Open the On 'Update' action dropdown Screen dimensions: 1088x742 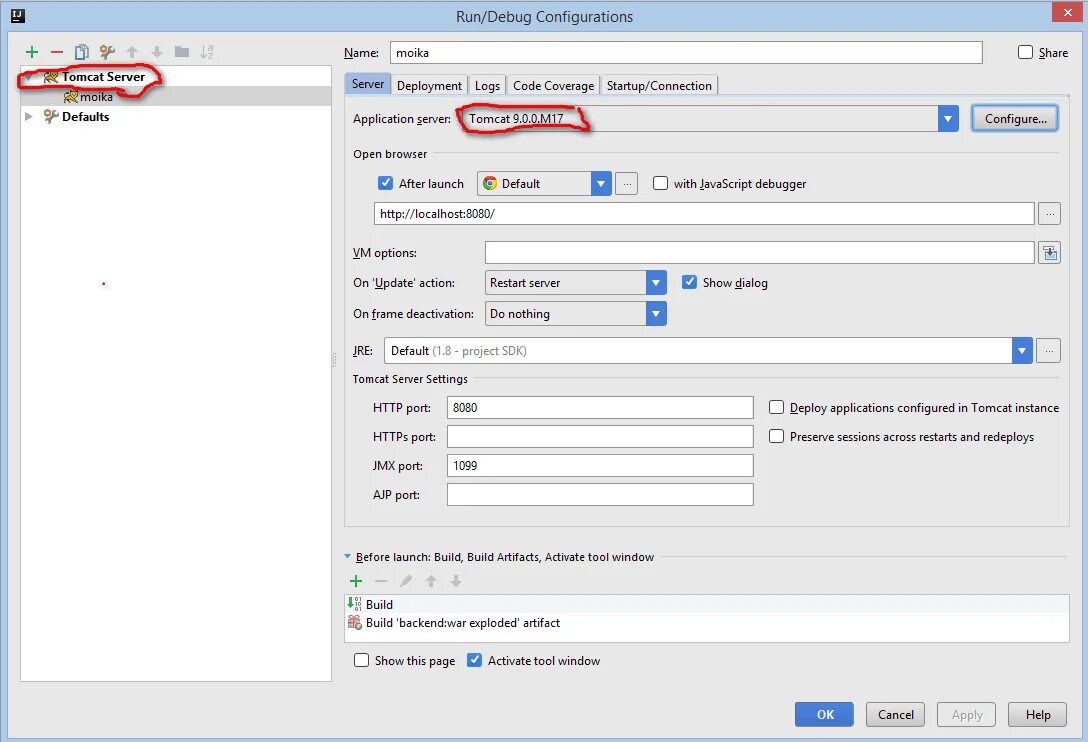click(x=656, y=283)
